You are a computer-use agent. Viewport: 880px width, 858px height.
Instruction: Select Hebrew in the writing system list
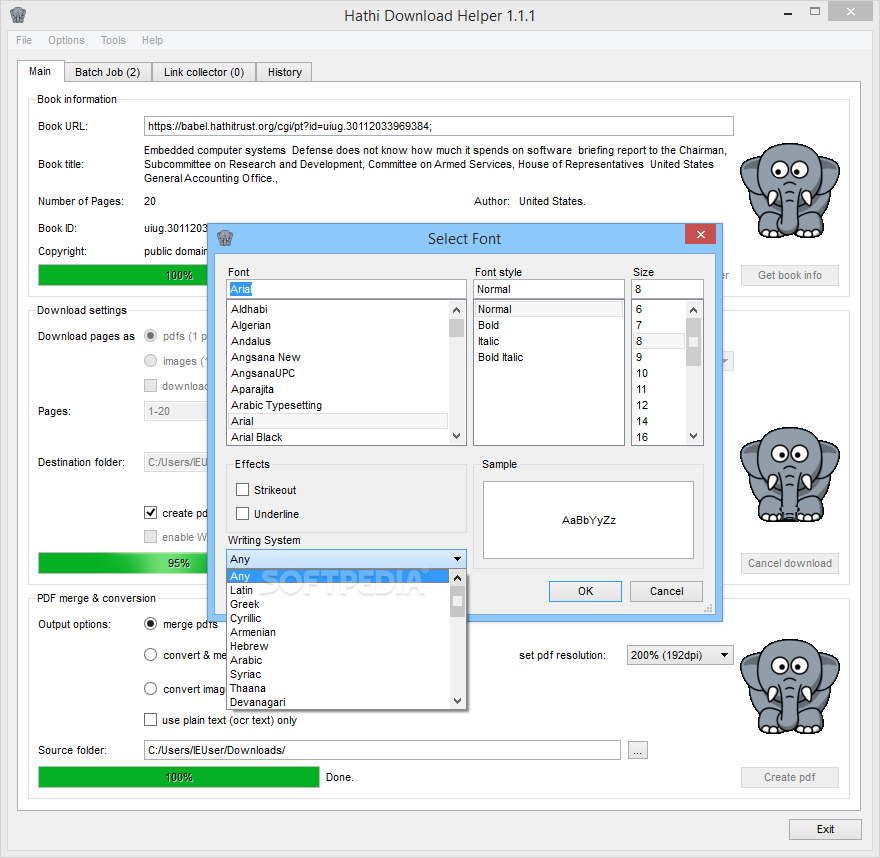click(338, 646)
